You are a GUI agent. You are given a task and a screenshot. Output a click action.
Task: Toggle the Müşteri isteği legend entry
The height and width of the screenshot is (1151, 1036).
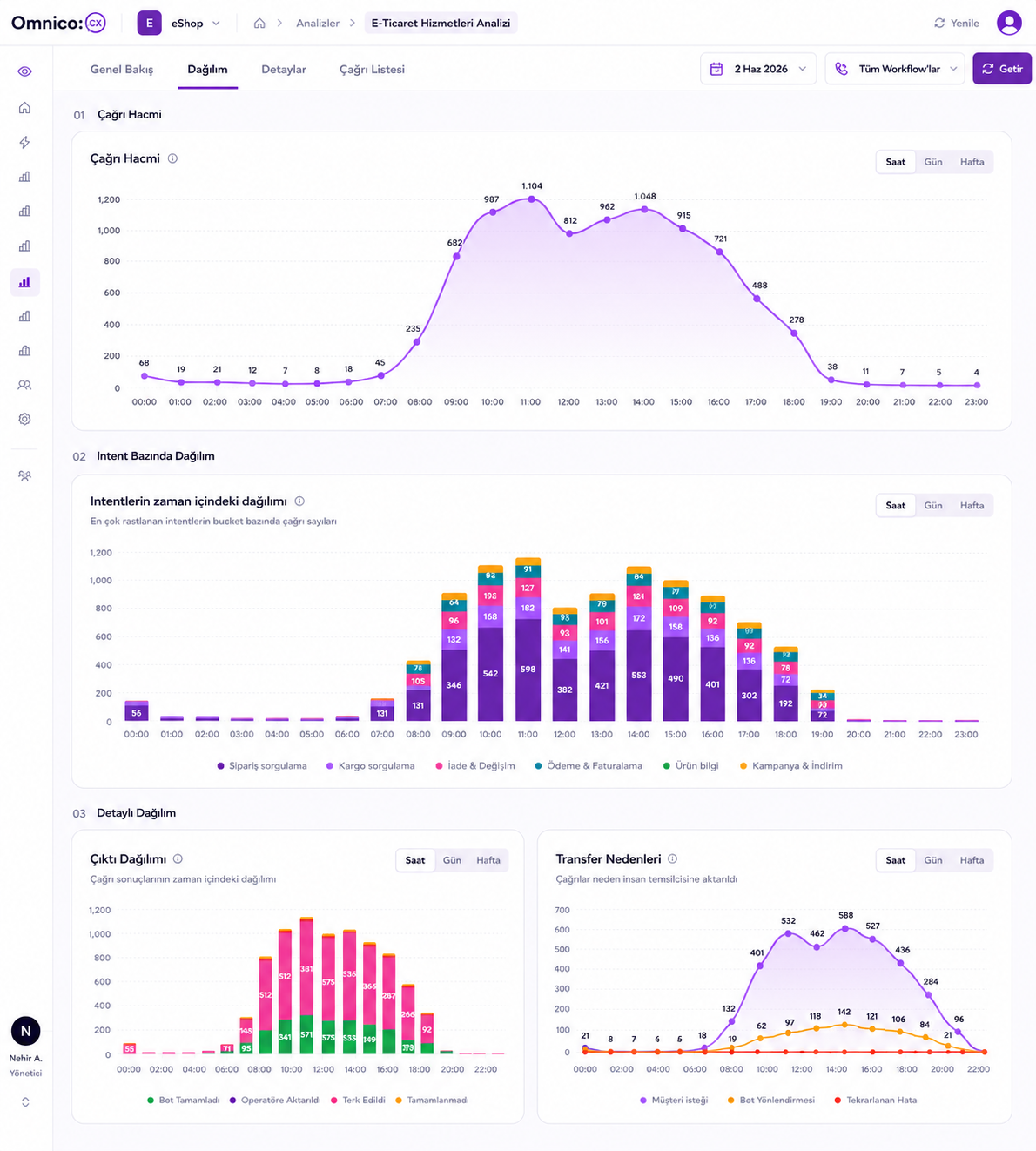pos(674,1101)
